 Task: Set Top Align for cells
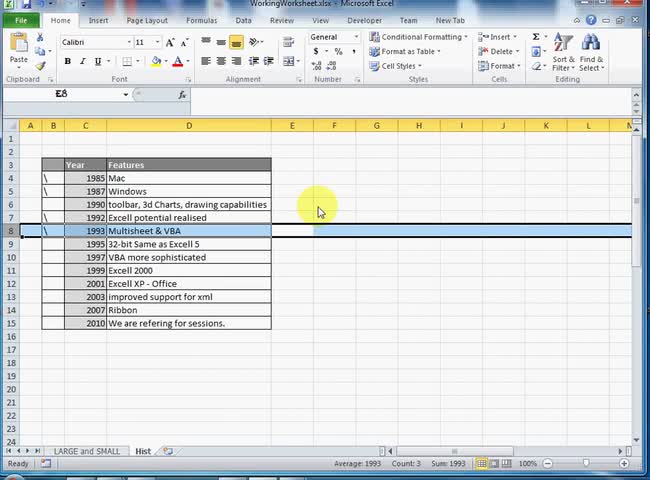206,42
